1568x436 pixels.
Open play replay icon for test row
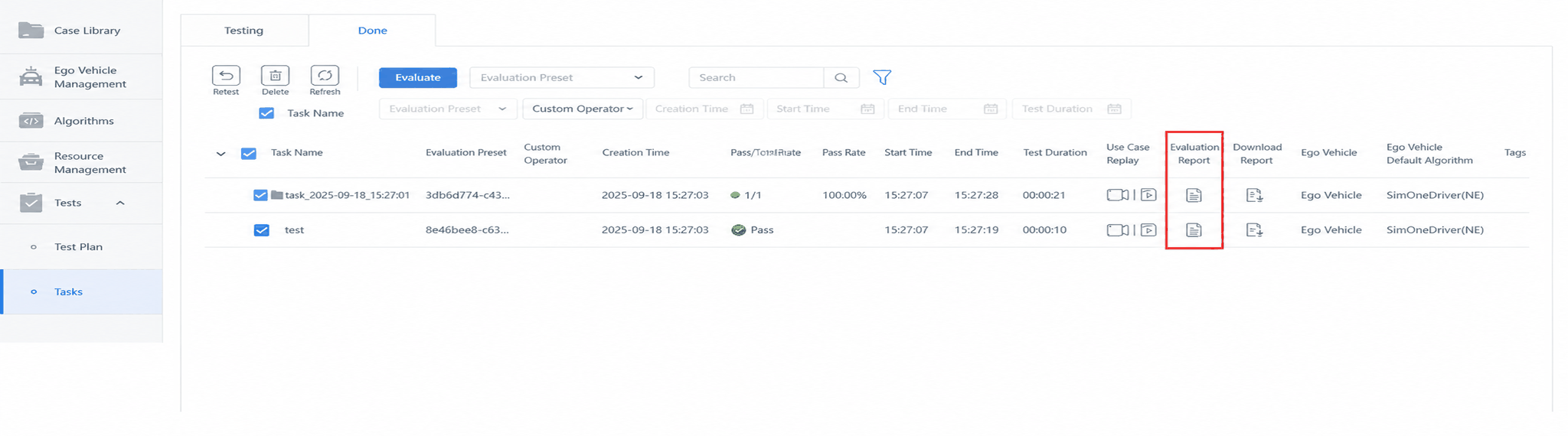[x=1148, y=229]
